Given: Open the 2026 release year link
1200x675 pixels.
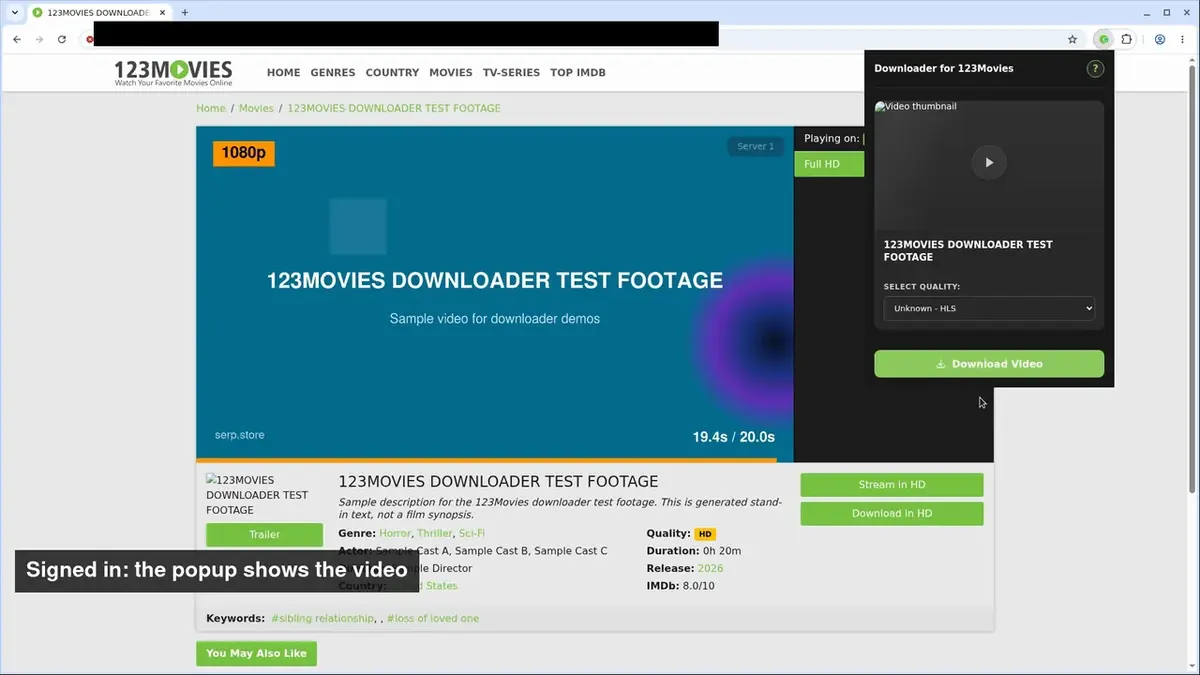Looking at the screenshot, I should 710,568.
